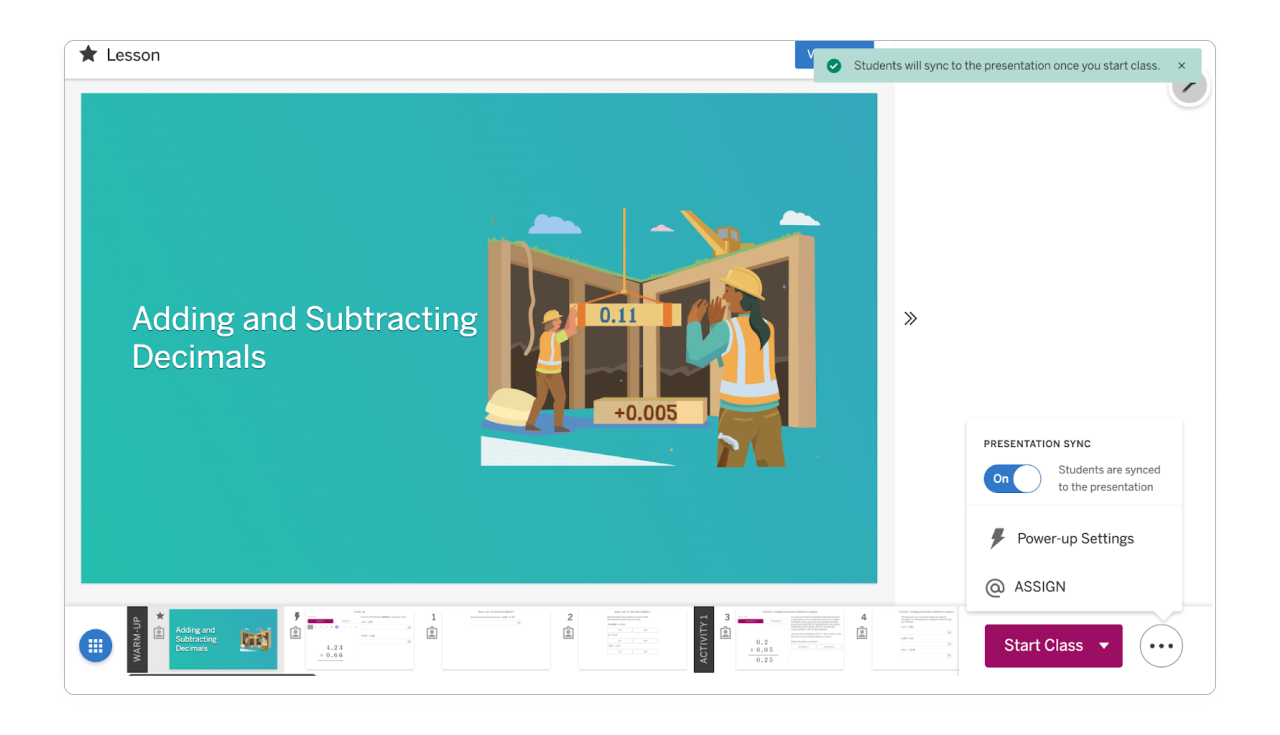Open slide 3 thumbnail in Activity 1
This screenshot has height=735, width=1280.
(790, 639)
